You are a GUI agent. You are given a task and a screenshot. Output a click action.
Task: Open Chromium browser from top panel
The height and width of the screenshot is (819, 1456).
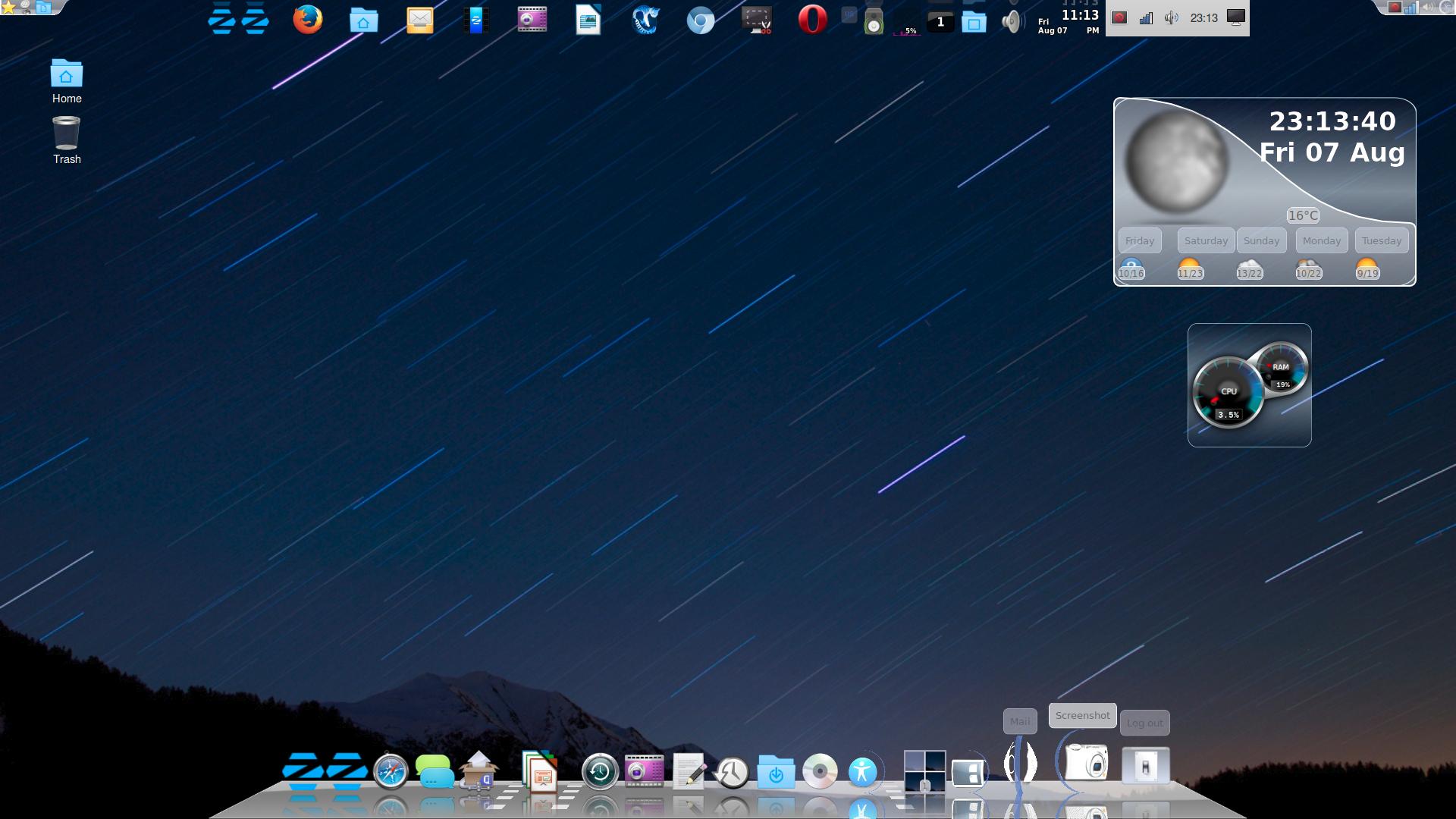pyautogui.click(x=700, y=20)
